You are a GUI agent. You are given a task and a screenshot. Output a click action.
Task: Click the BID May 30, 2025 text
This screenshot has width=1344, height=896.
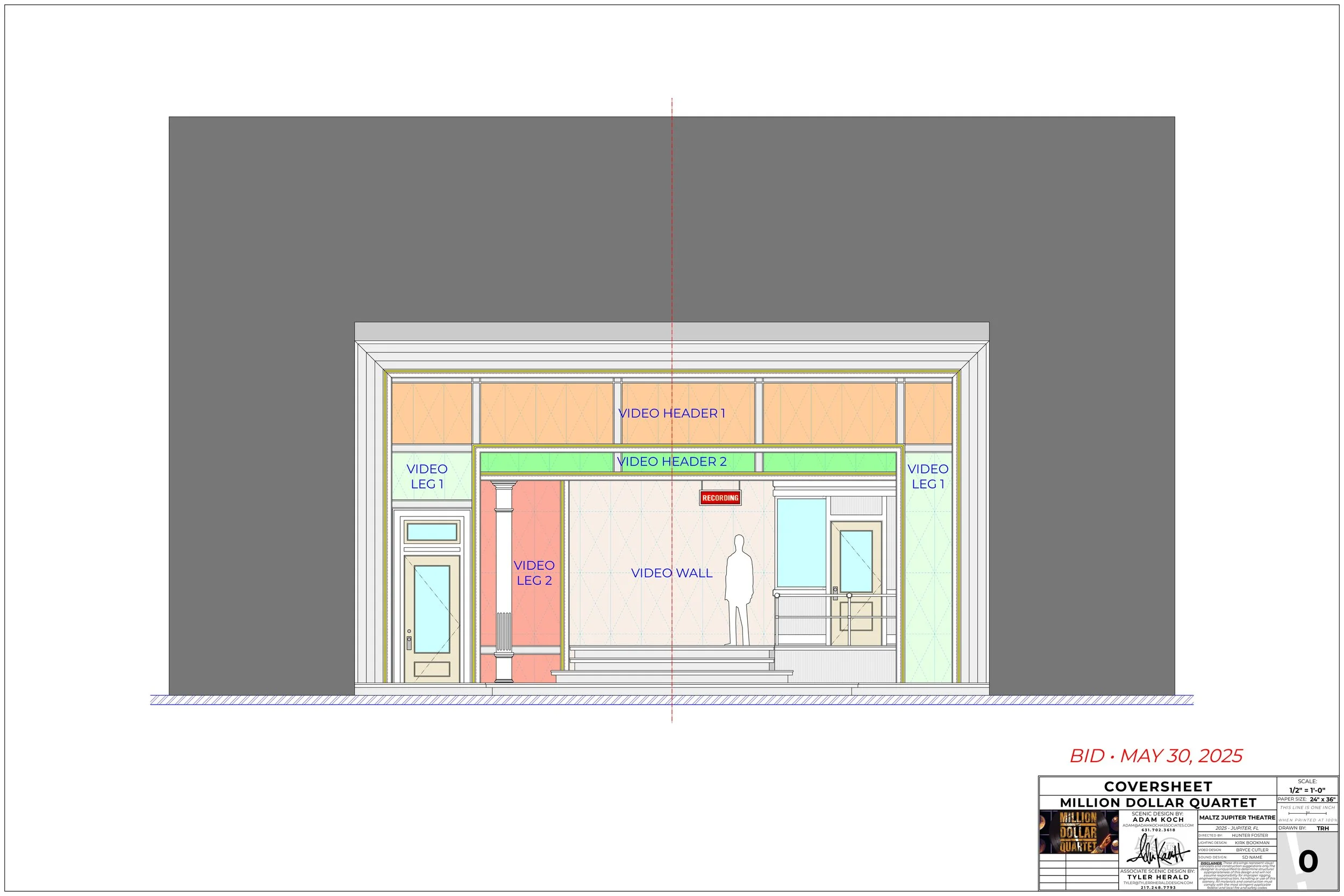coord(1156,755)
